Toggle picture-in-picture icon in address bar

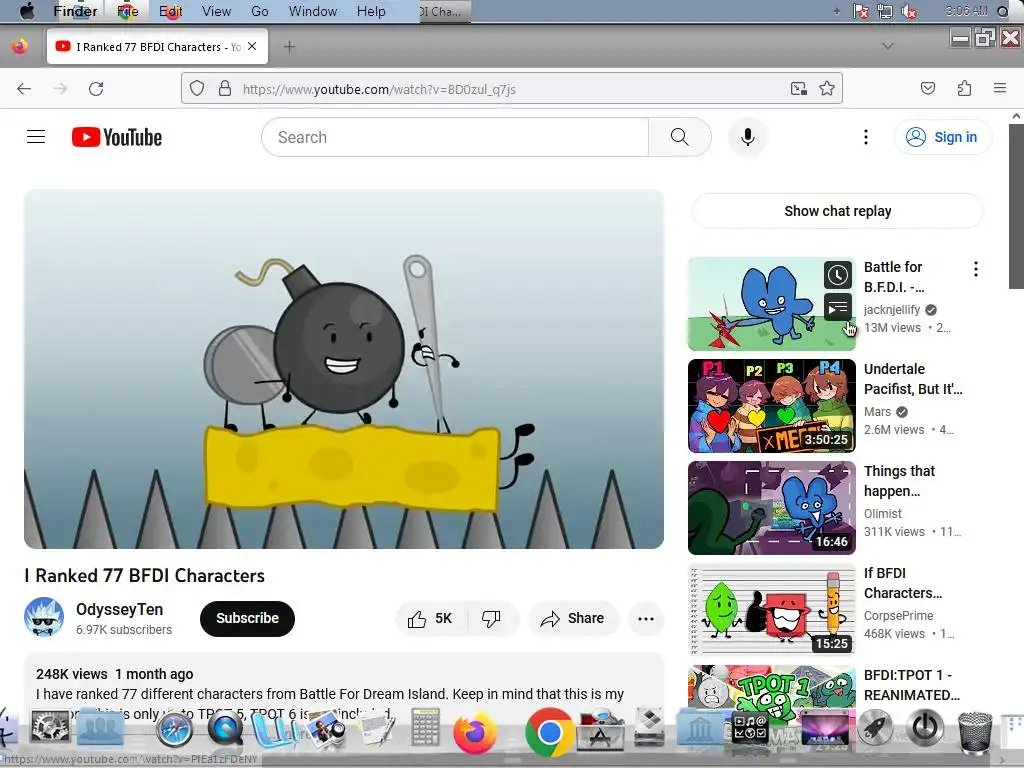(799, 88)
